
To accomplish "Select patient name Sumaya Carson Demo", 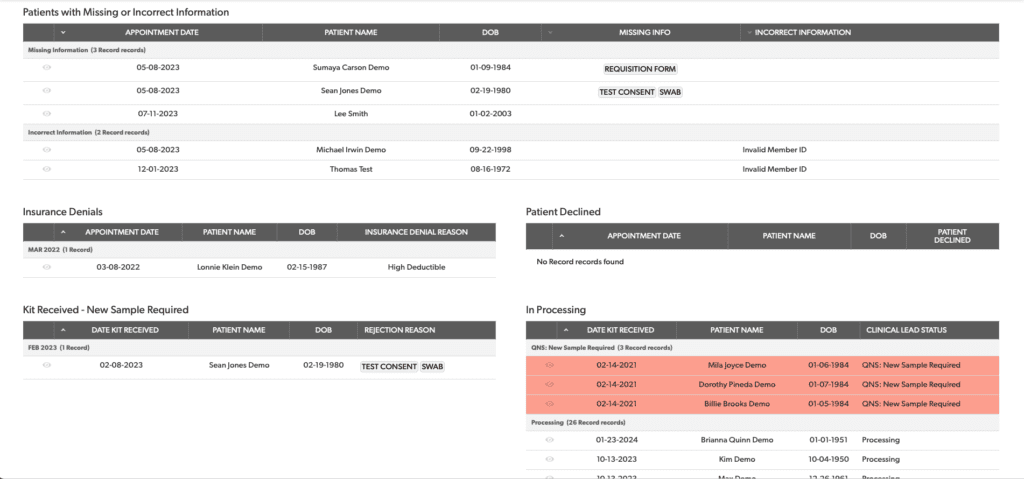I will point(351,67).
